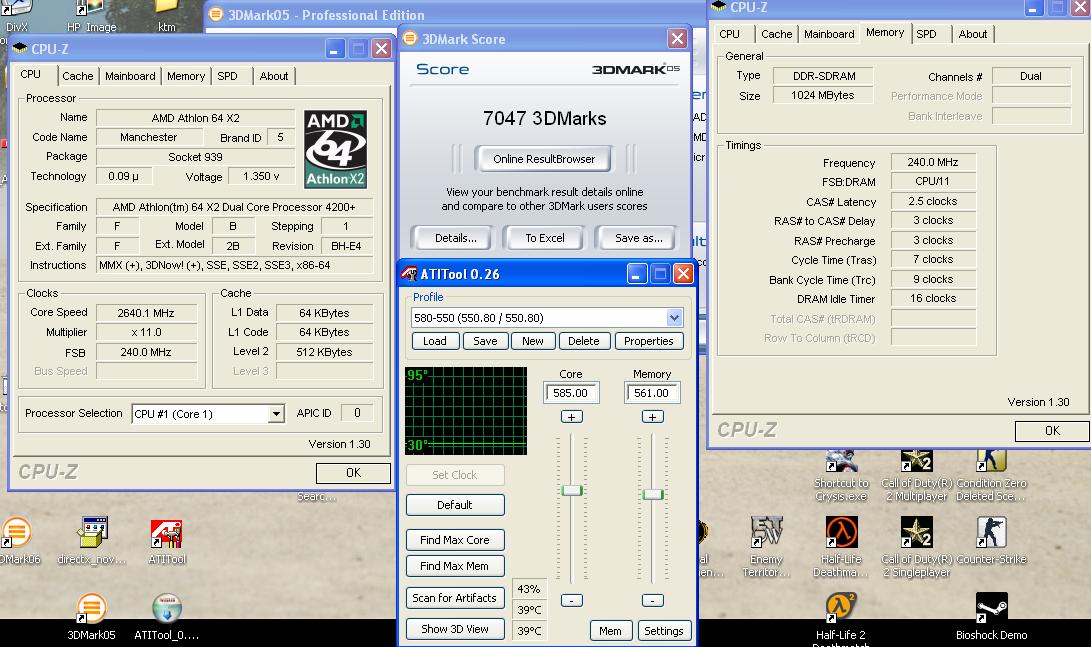
Task: Decrease Core clock with minus button
Action: click(571, 600)
